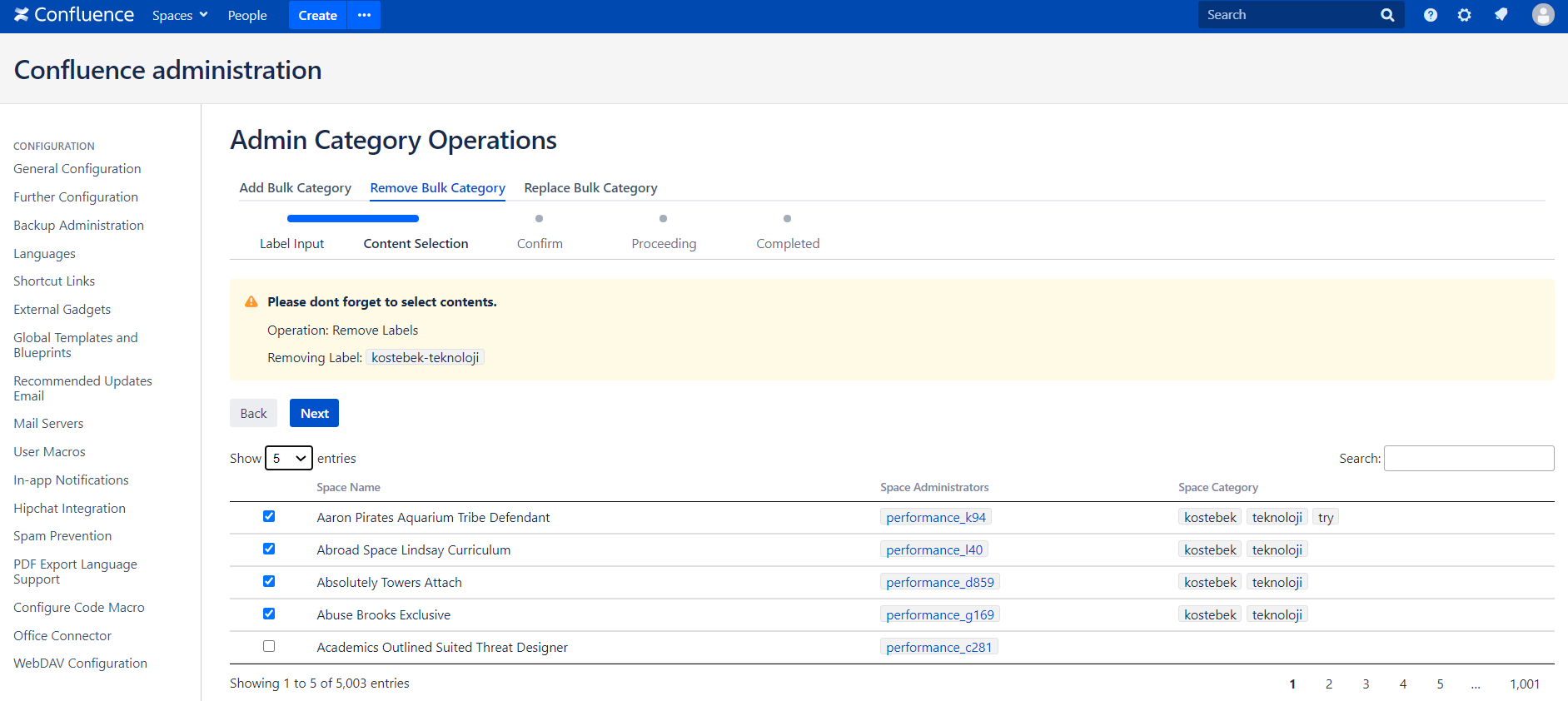This screenshot has width=1568, height=701.
Task: Open Backup Administration in sidebar
Action: [x=78, y=226]
